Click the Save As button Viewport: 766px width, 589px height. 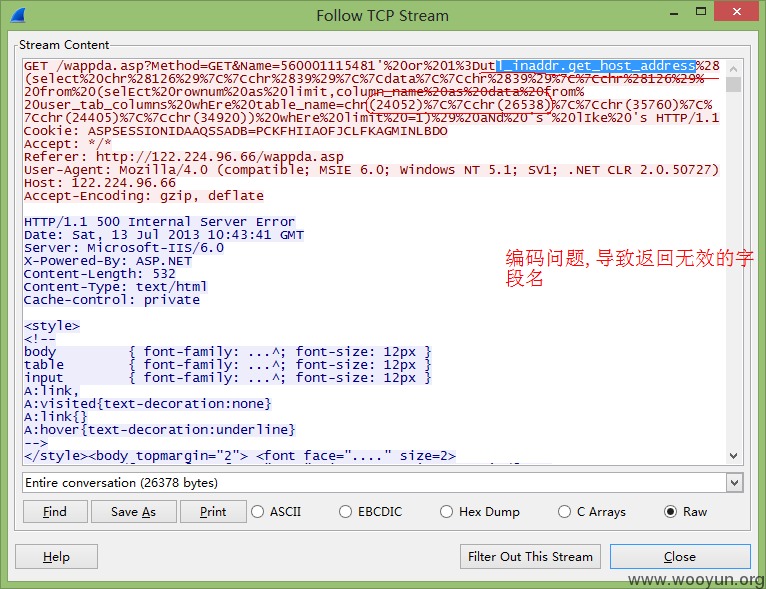point(133,512)
